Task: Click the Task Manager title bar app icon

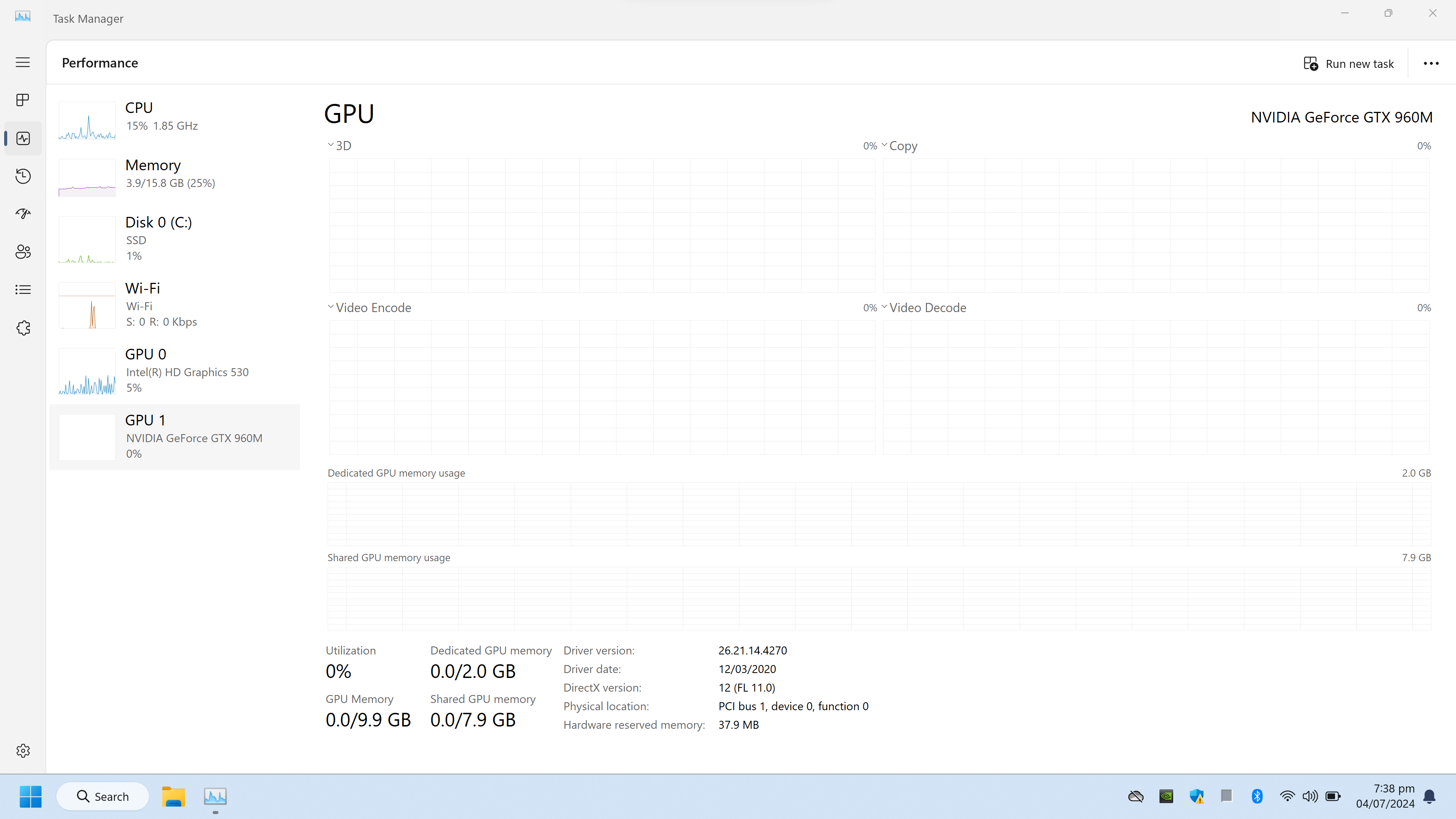Action: pos(23,16)
